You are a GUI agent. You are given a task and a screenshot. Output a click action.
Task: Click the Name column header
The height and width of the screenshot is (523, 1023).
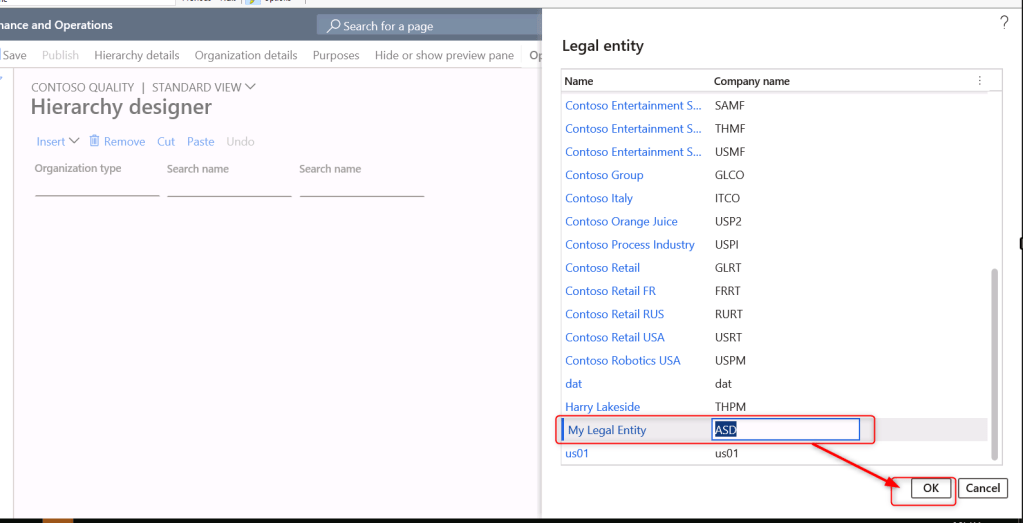click(579, 81)
